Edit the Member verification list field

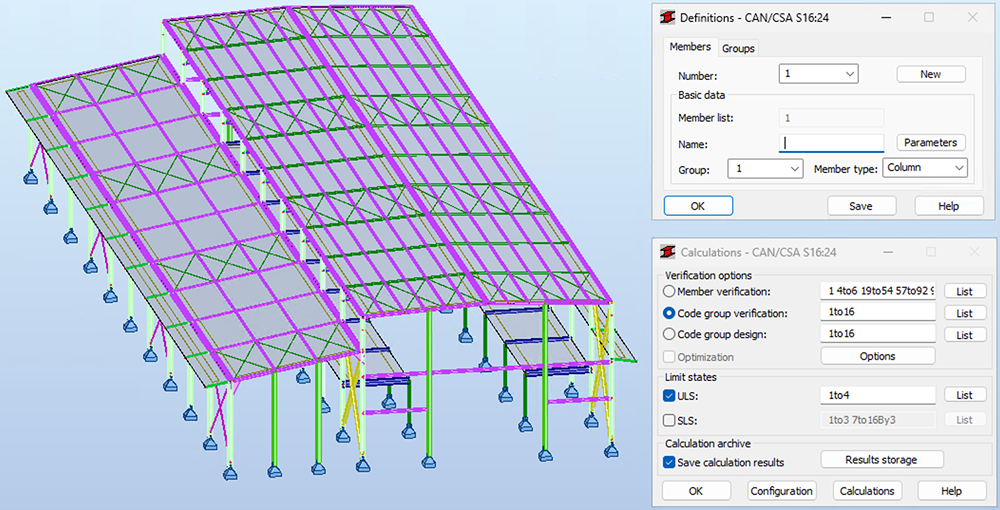click(x=878, y=291)
